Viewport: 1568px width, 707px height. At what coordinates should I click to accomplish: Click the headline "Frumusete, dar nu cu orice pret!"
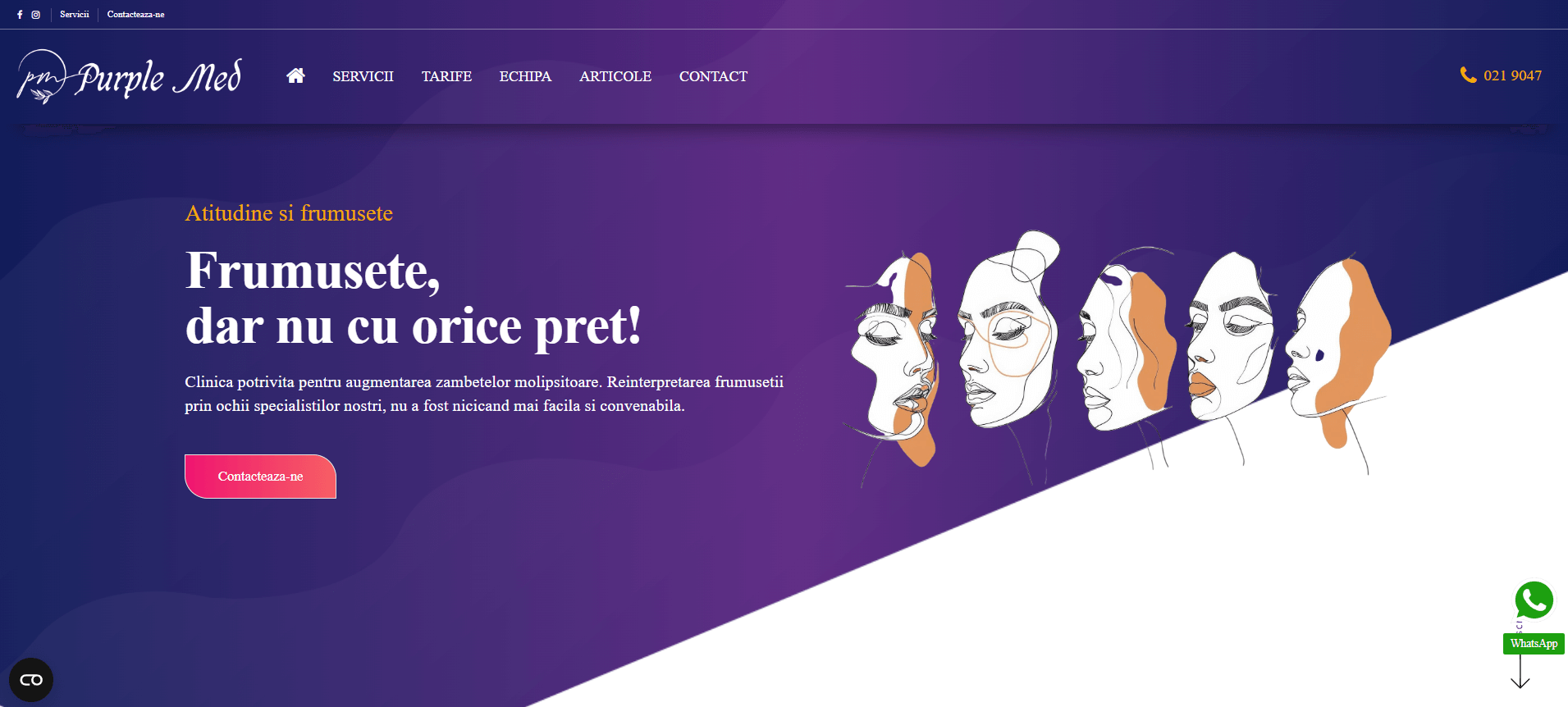414,299
